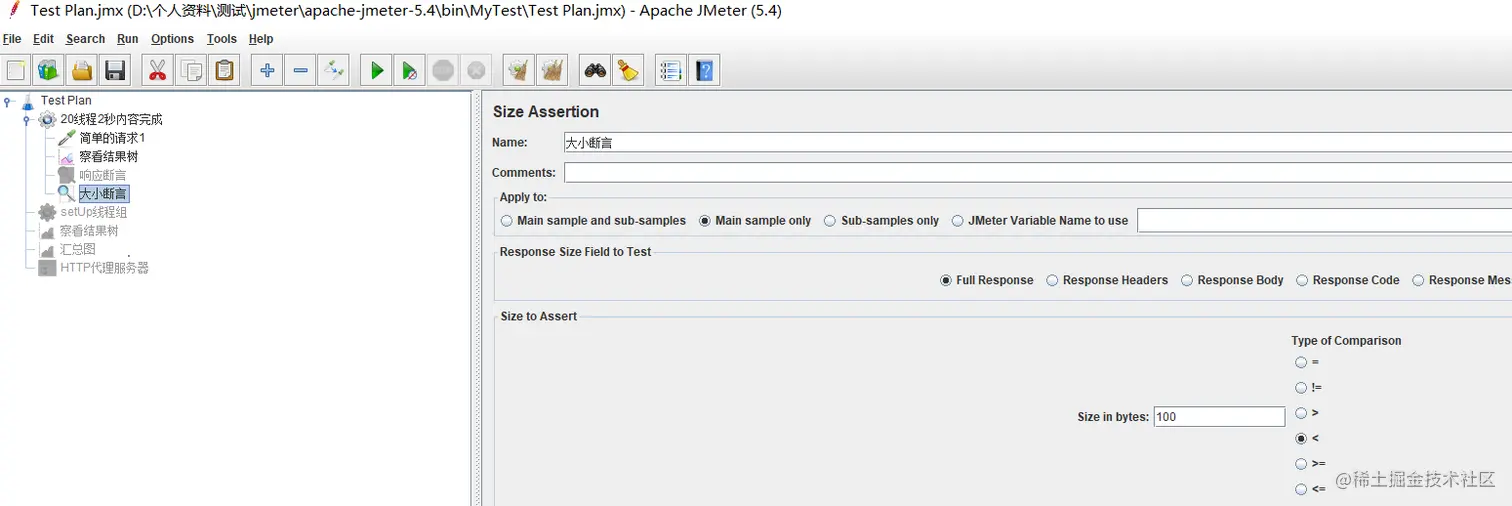Click Start no pauses icon
Viewport: 1512px width, 506px height.
409,70
